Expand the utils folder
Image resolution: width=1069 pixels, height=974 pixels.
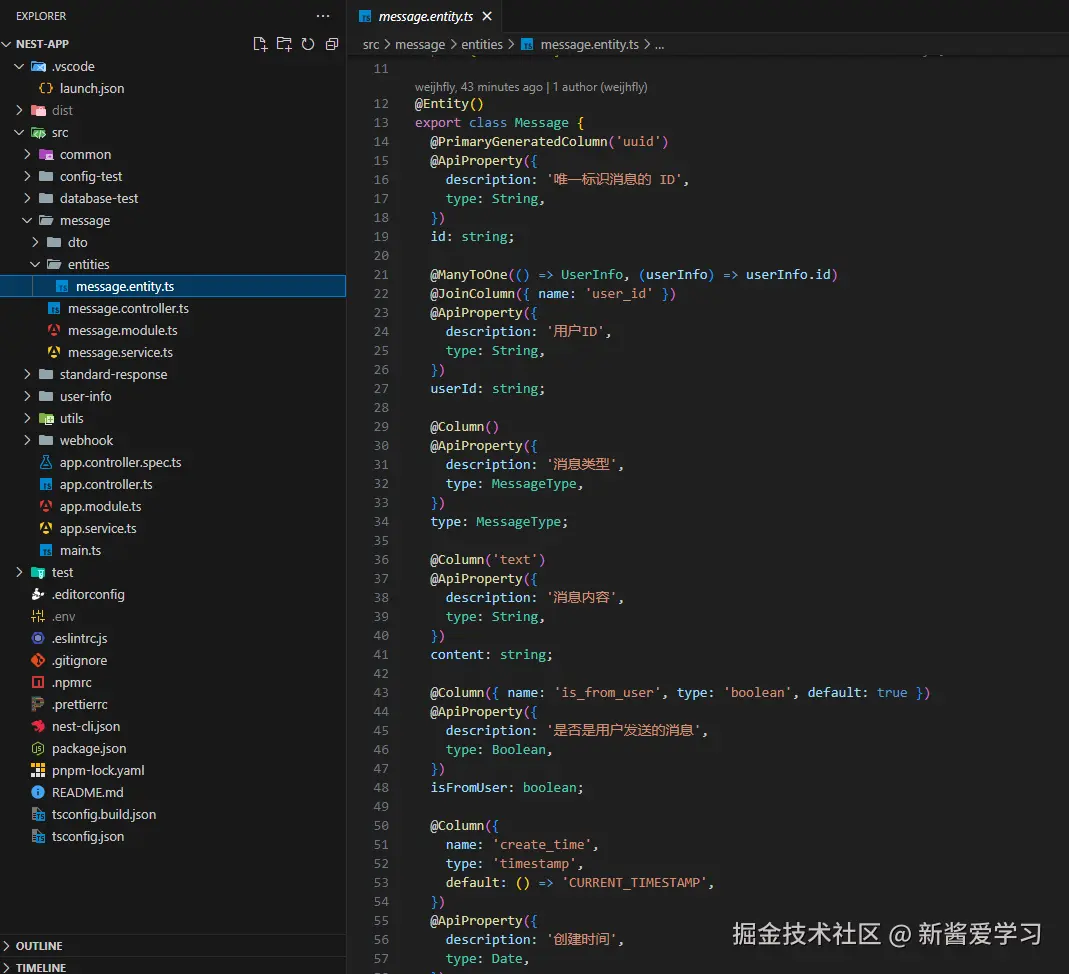coord(27,418)
